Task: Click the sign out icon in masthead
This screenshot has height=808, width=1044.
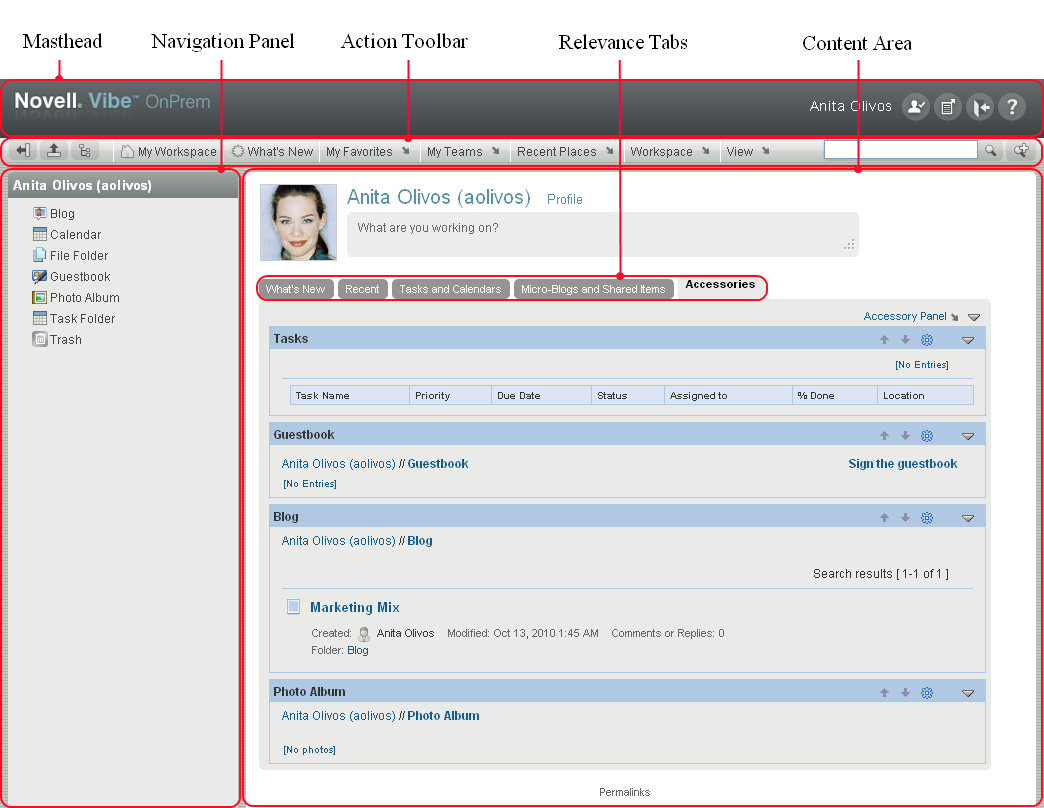Action: pyautogui.click(x=980, y=108)
